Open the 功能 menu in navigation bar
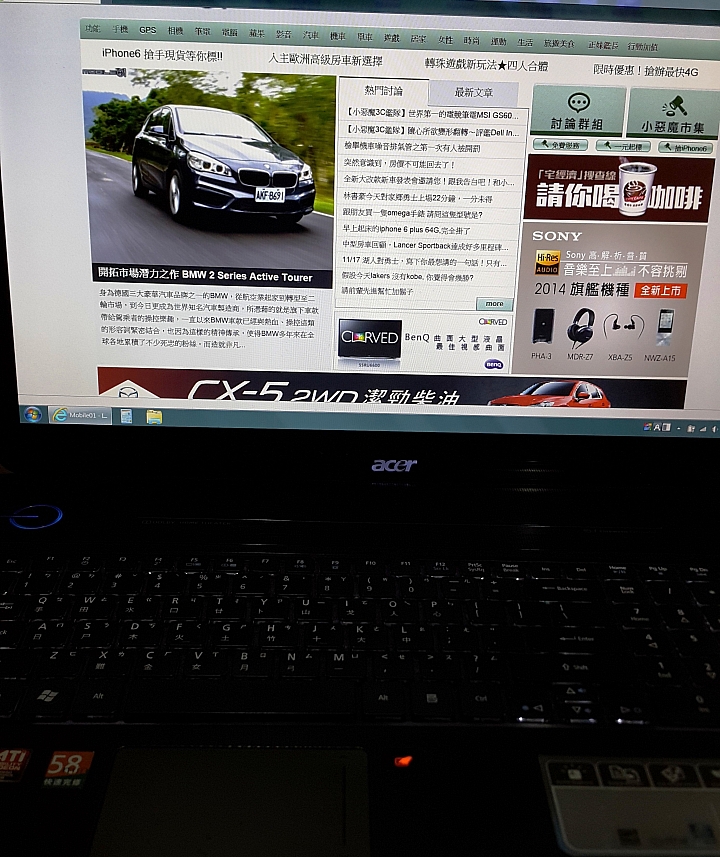 93,29
